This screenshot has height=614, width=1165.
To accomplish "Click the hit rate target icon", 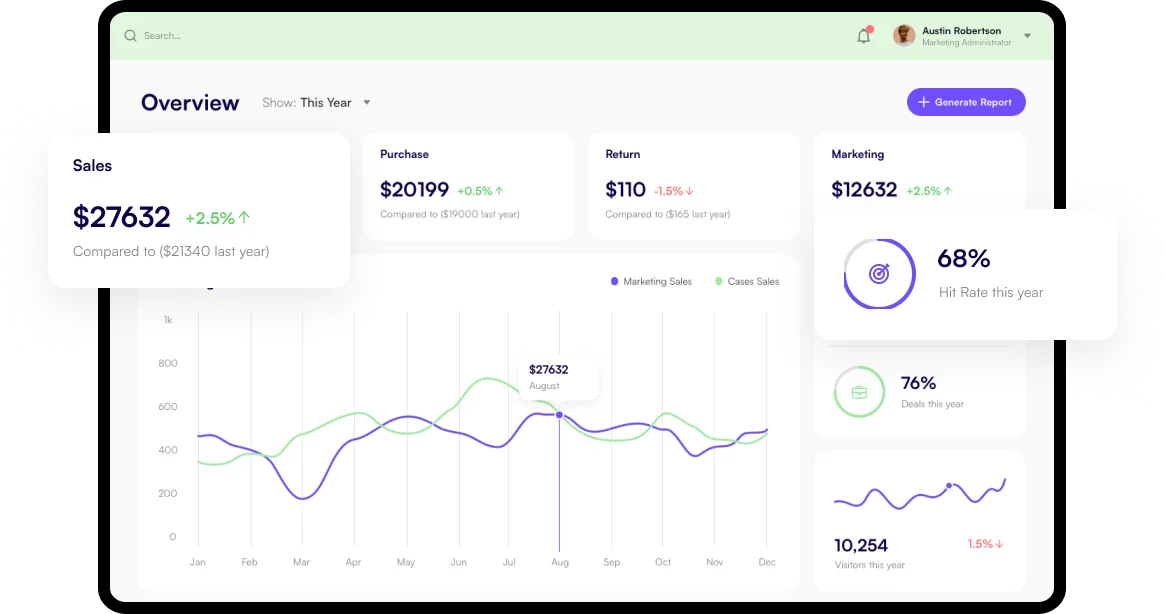I will tap(879, 274).
